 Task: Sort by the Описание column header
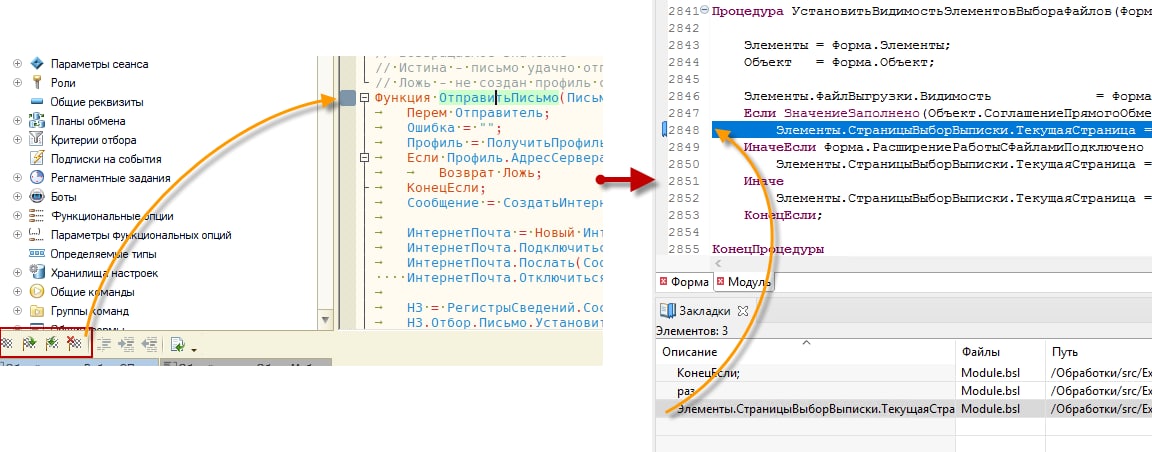point(806,352)
